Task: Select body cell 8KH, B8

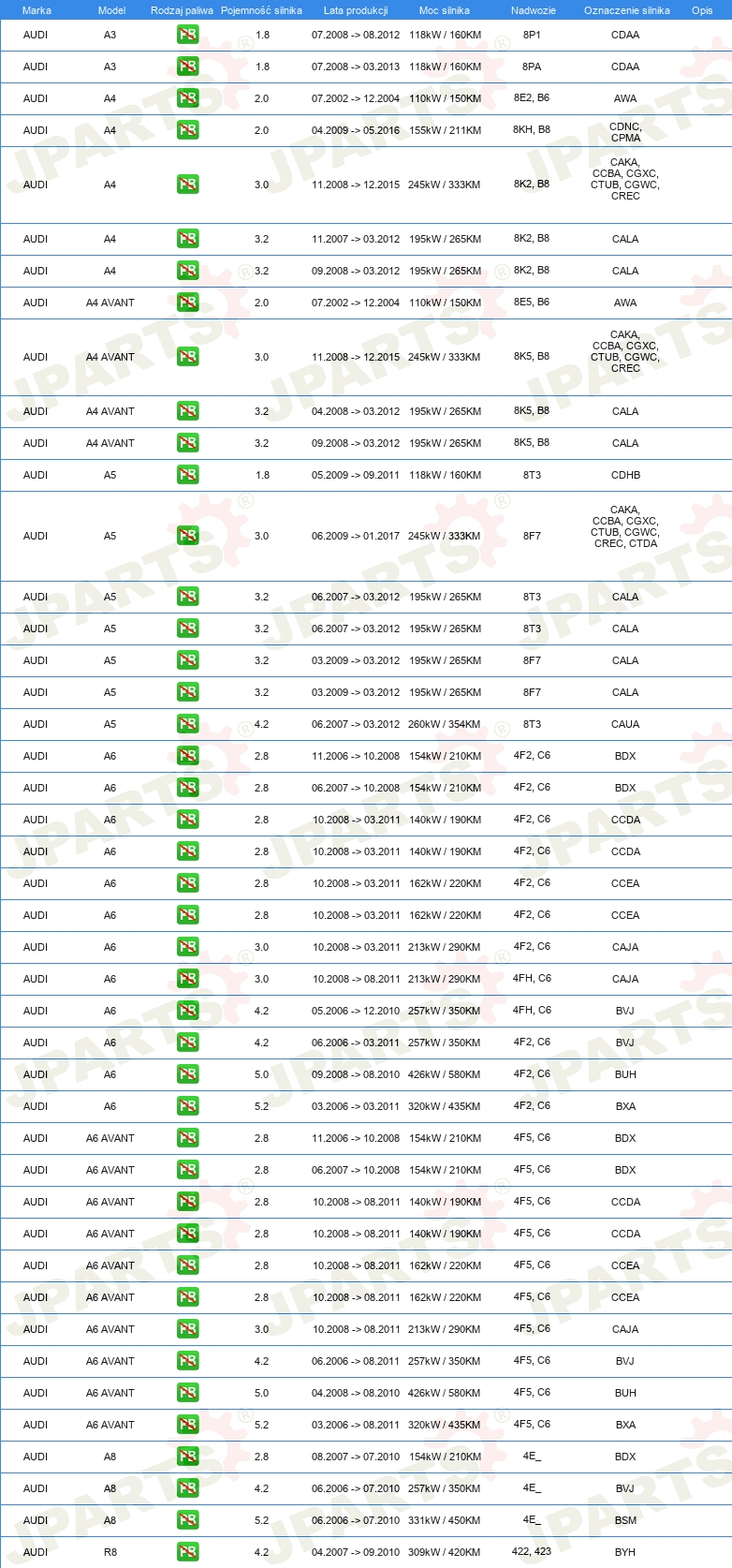Action: point(532,129)
